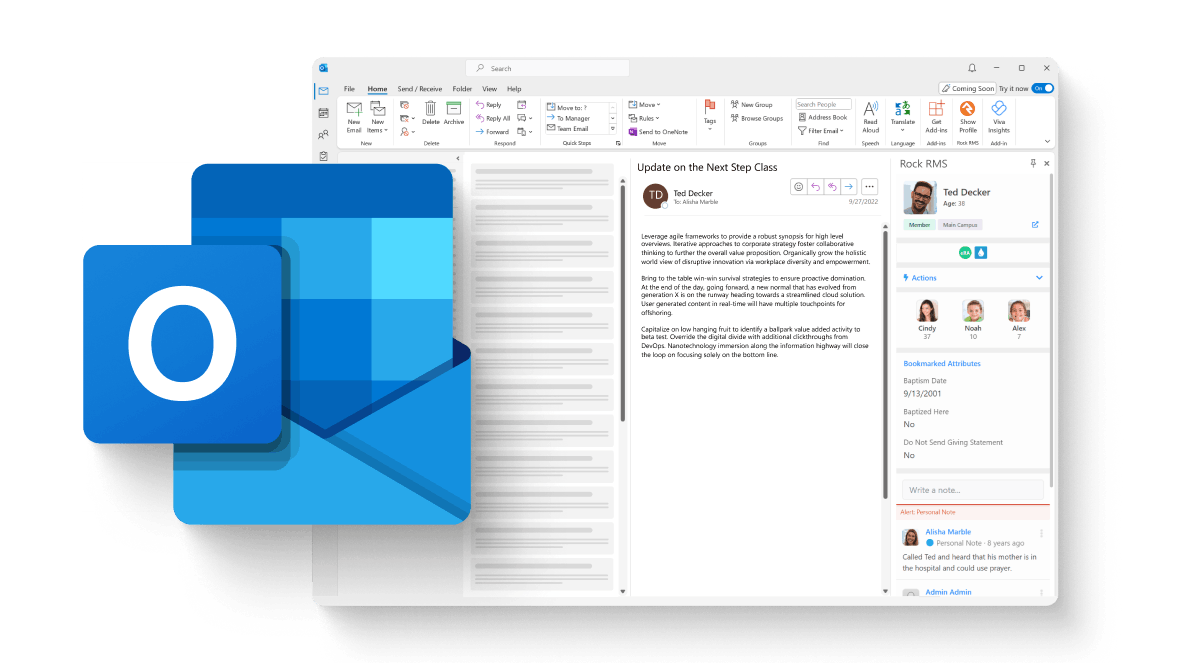Open the Filter Email dropdown
This screenshot has width=1178, height=663.
tap(821, 131)
